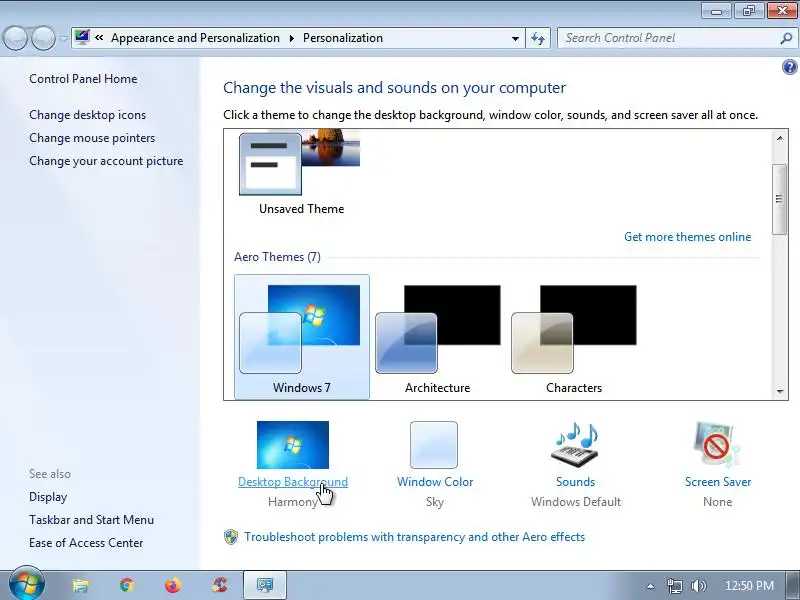Click the Desktop Background link

[293, 482]
